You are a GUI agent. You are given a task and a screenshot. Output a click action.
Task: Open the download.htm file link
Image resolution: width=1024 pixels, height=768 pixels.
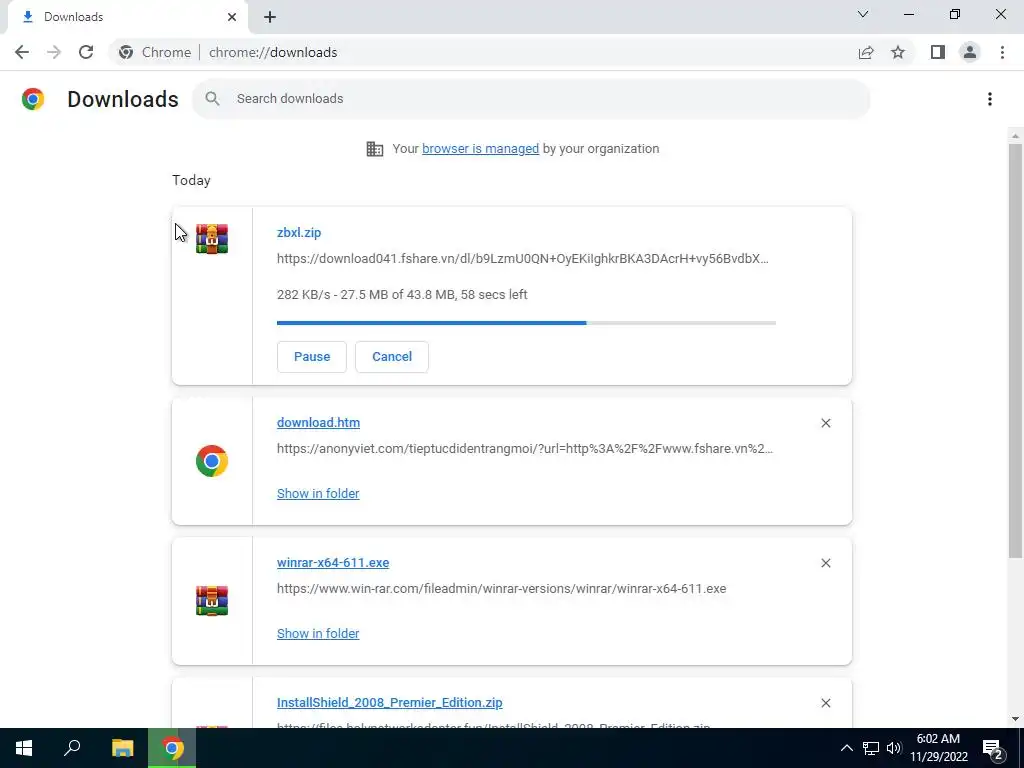(x=318, y=423)
